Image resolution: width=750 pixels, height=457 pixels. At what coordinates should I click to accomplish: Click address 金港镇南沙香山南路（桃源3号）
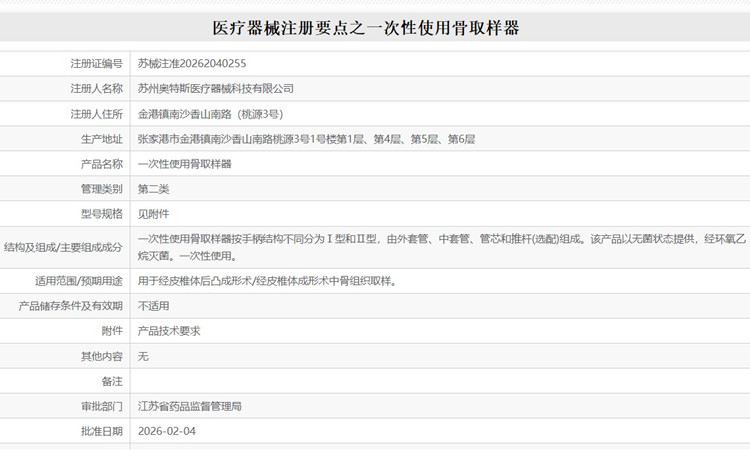(210, 114)
